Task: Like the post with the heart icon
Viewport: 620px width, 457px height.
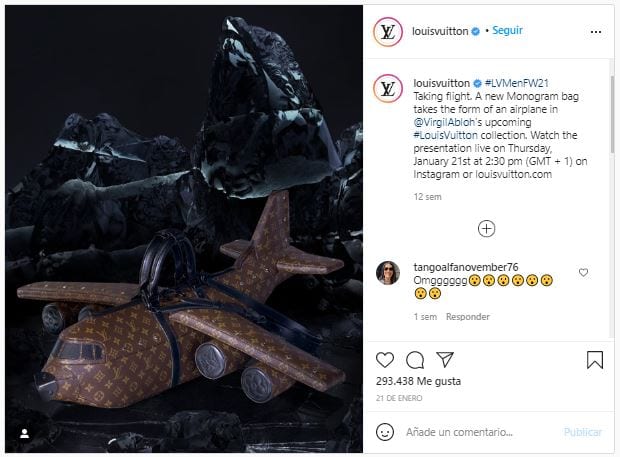Action: coord(385,359)
